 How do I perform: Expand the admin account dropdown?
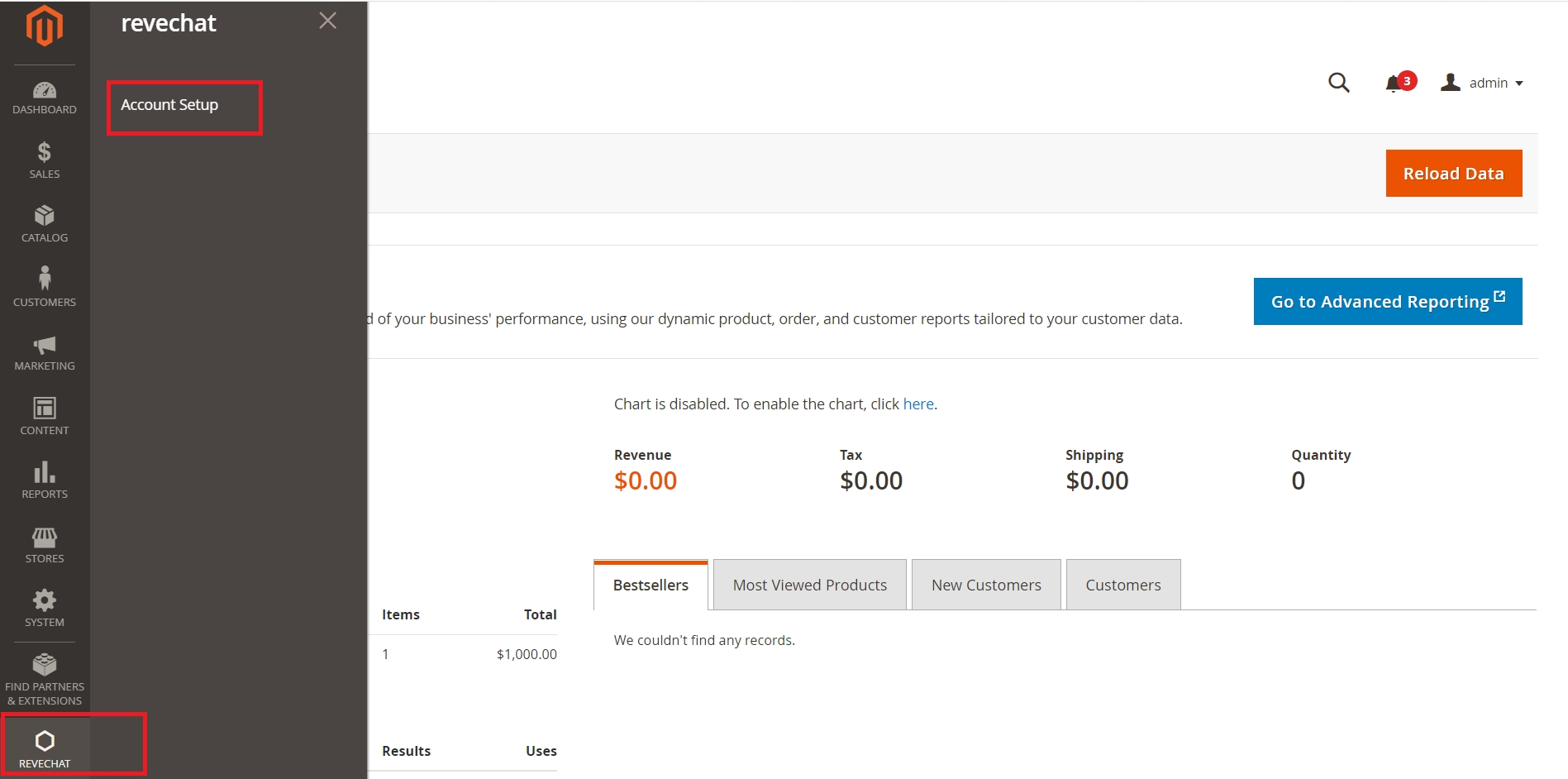[1482, 83]
